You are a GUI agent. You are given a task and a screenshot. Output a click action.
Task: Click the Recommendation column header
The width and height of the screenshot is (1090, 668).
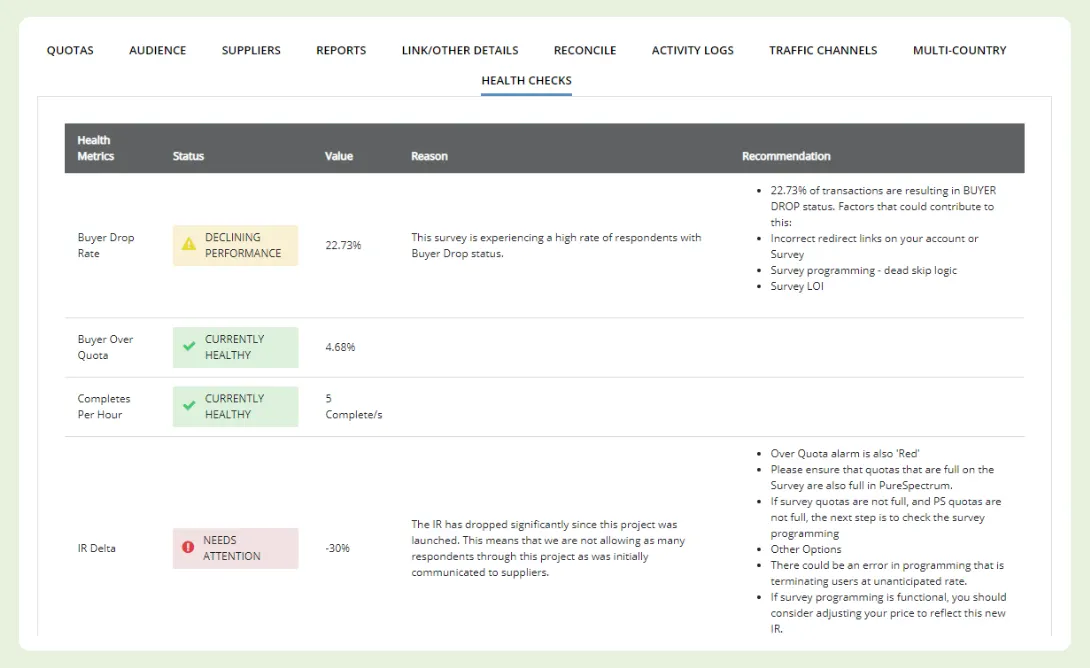click(787, 156)
